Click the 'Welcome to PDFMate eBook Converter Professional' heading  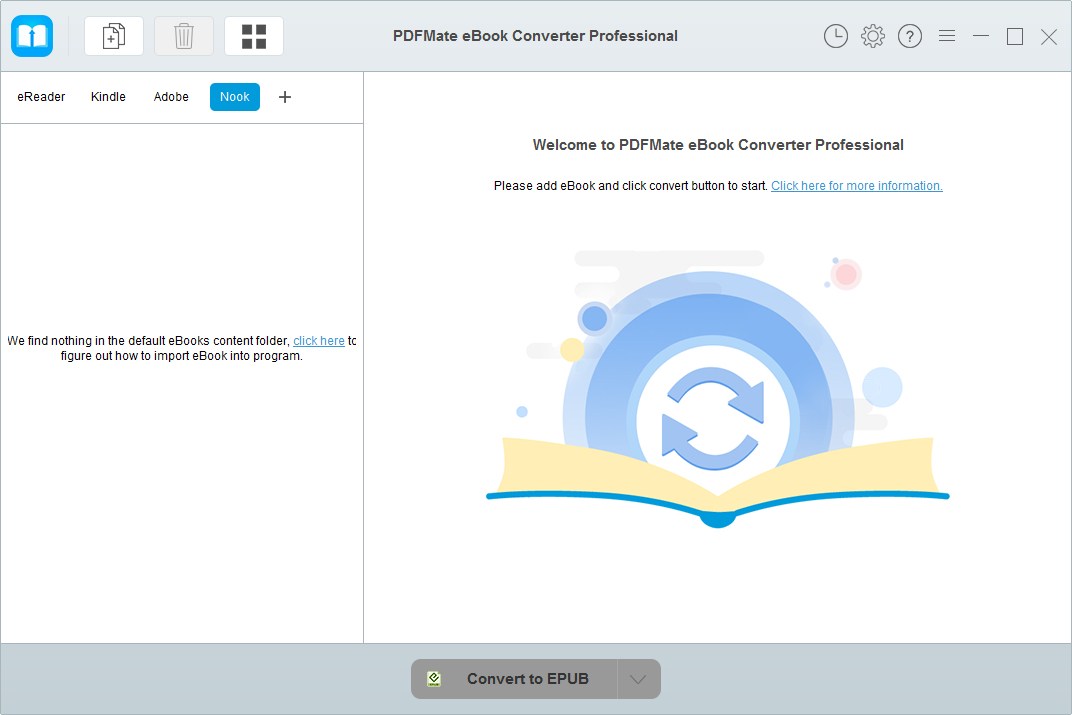[718, 145]
